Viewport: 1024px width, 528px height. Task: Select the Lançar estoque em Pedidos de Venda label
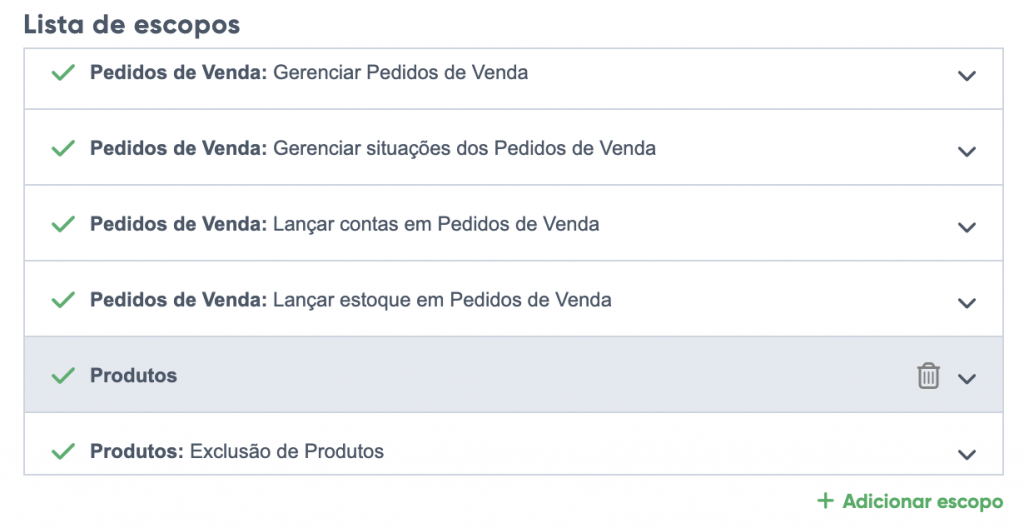click(x=351, y=300)
